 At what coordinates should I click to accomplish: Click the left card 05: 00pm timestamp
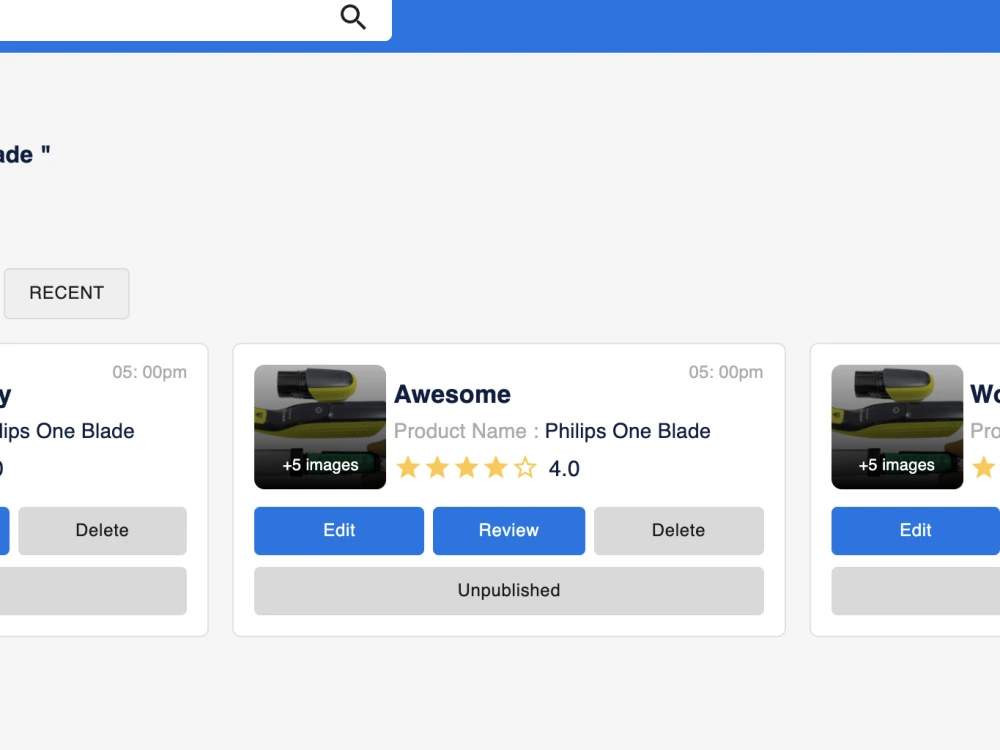click(150, 372)
